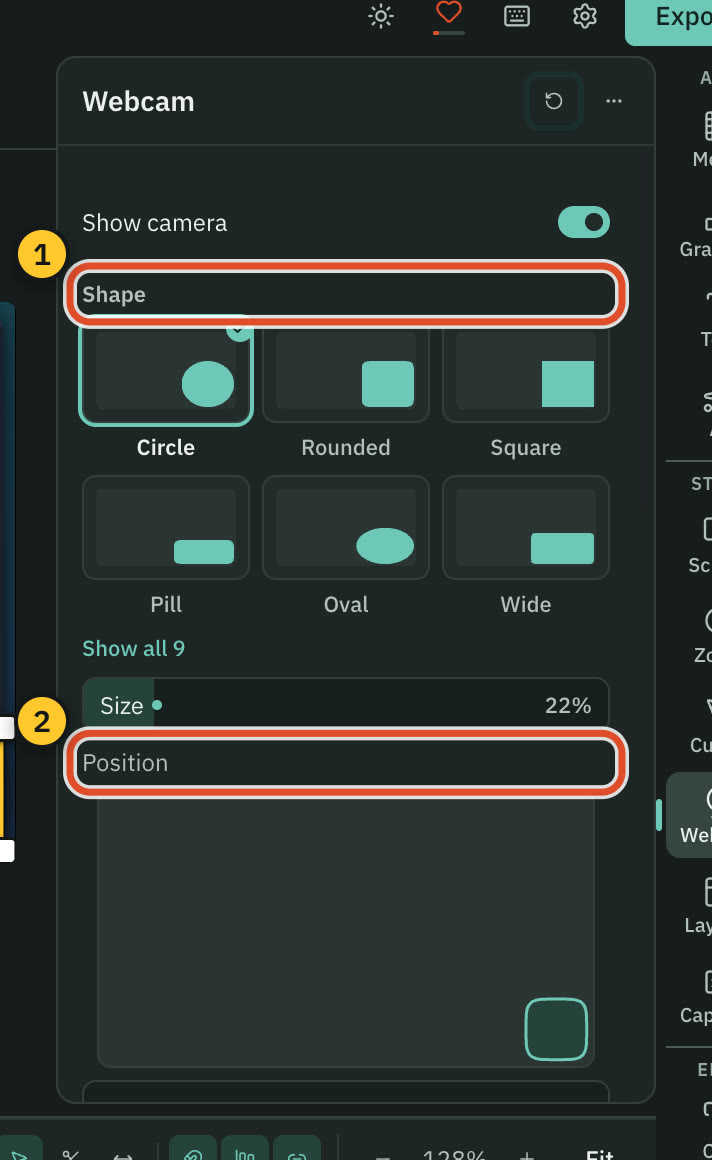Click Fit in the bottom zoom controls
712x1160 pixels.
click(x=600, y=1154)
